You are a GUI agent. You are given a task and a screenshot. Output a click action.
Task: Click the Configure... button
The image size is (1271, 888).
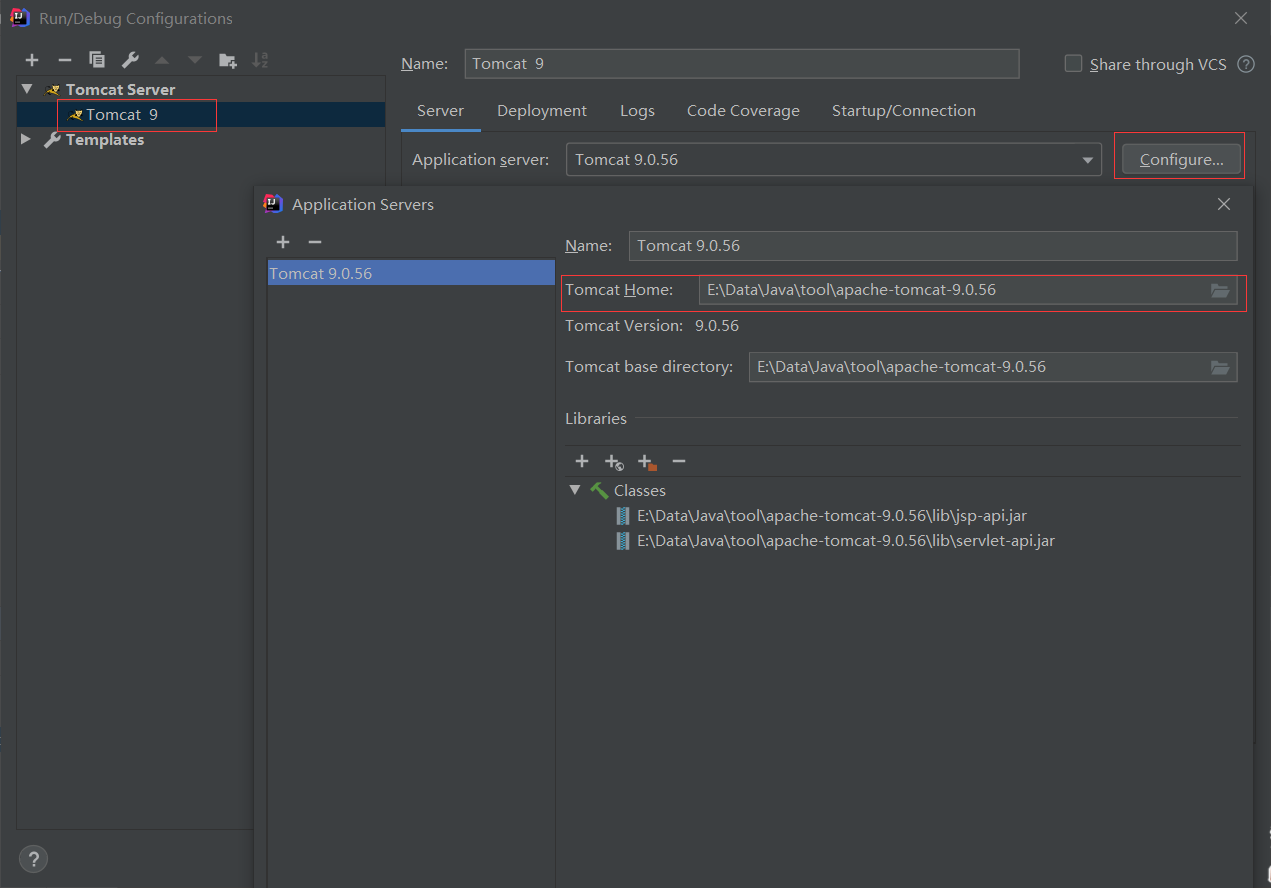pyautogui.click(x=1181, y=160)
